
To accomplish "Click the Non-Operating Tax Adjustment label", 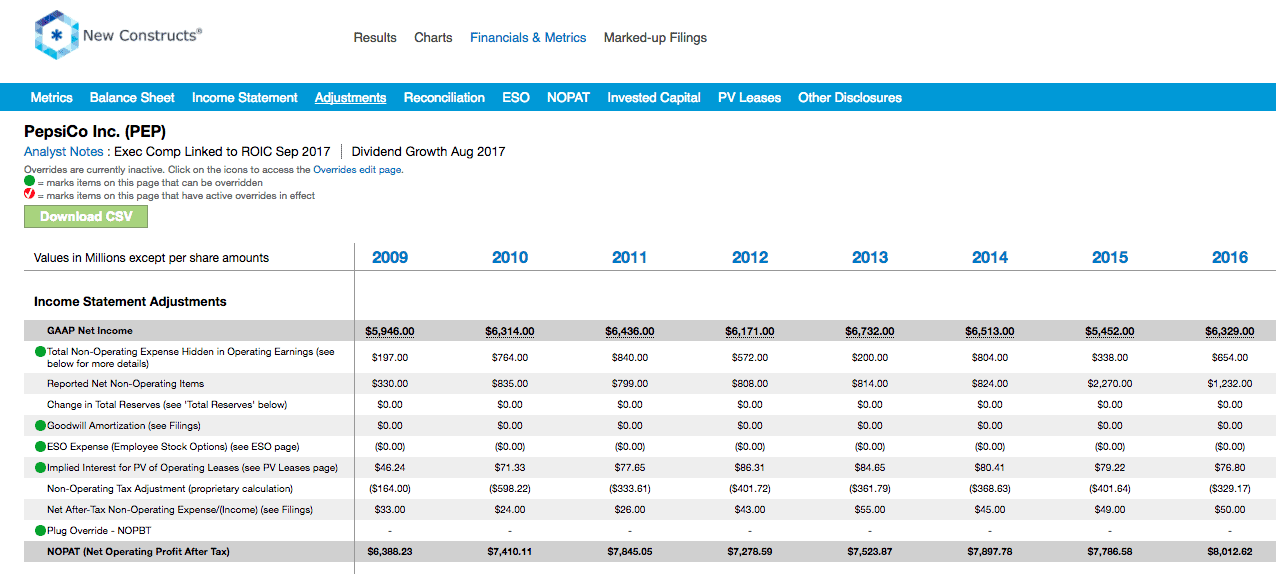I will 170,489.
